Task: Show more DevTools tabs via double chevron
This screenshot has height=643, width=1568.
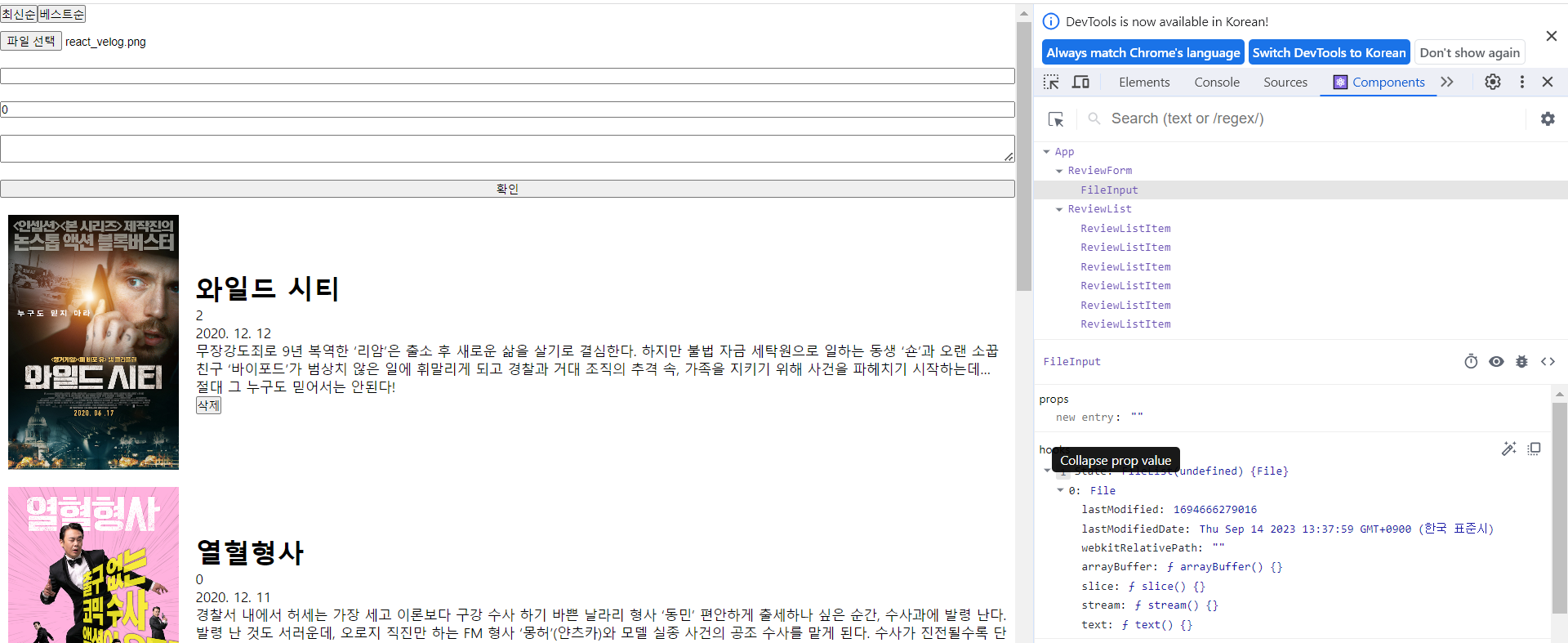Action: (1447, 82)
